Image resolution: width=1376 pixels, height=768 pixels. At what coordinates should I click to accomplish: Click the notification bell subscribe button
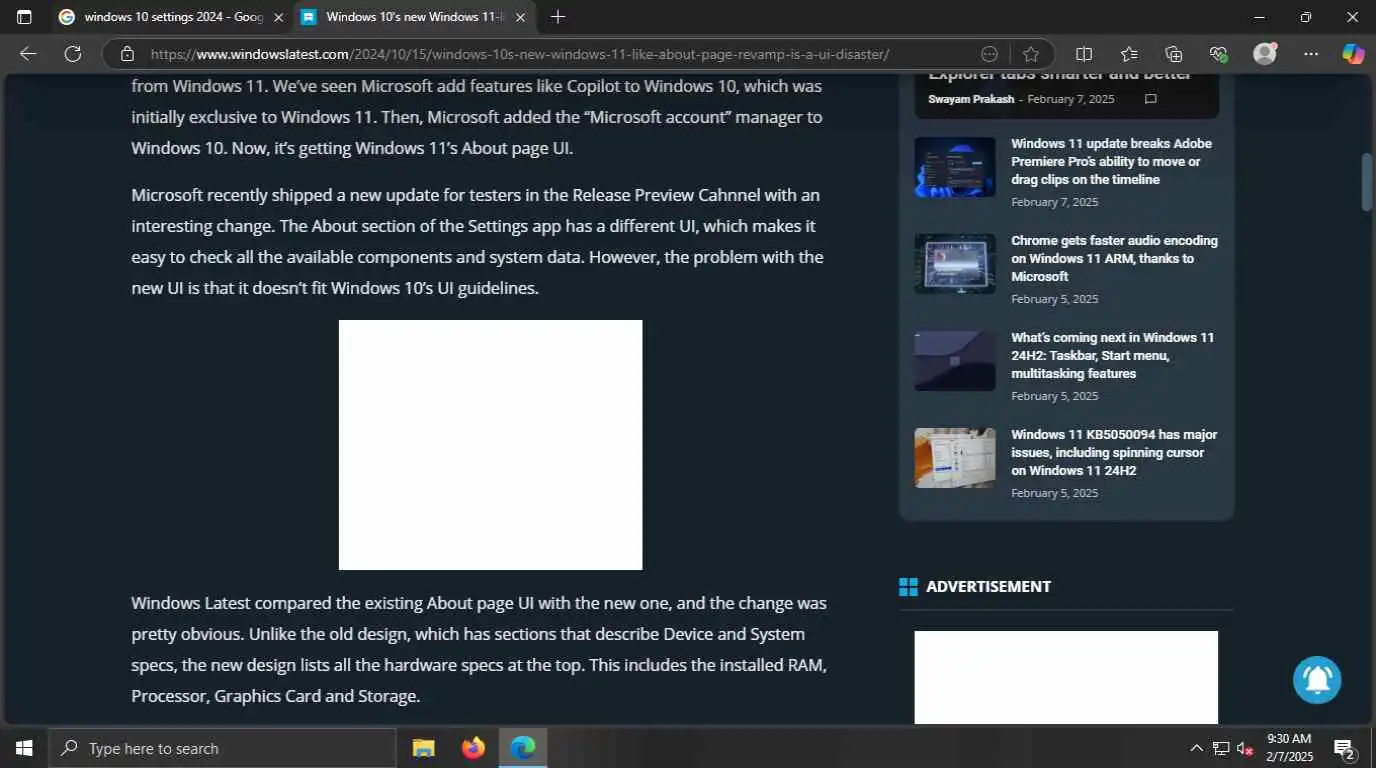[x=1317, y=680]
